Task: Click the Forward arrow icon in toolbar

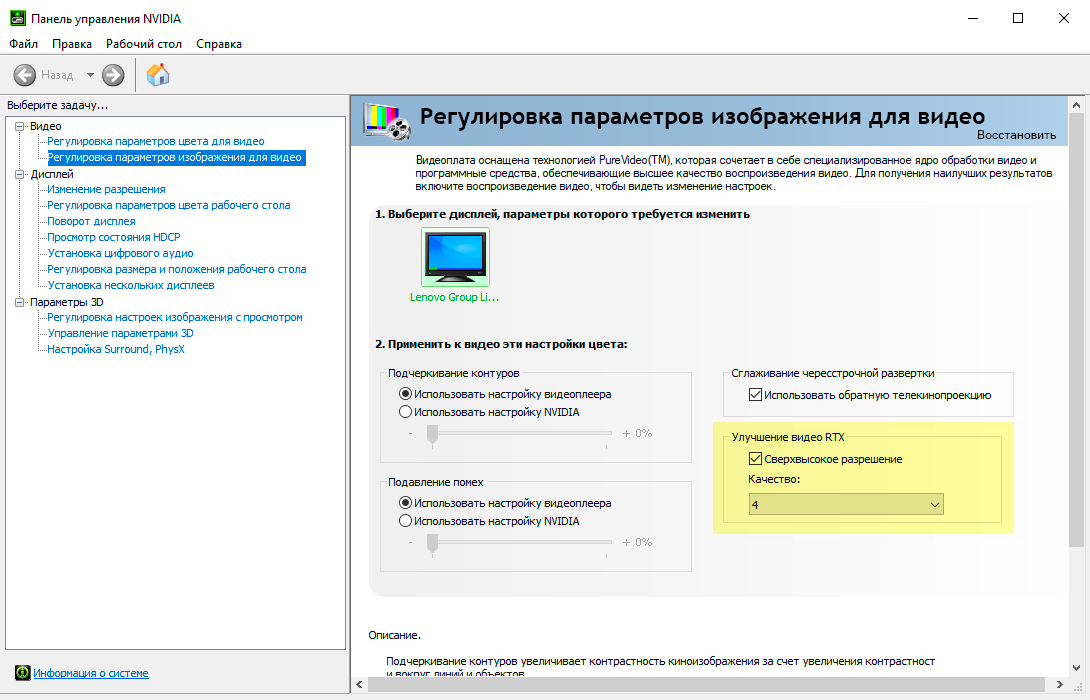Action: tap(113, 75)
